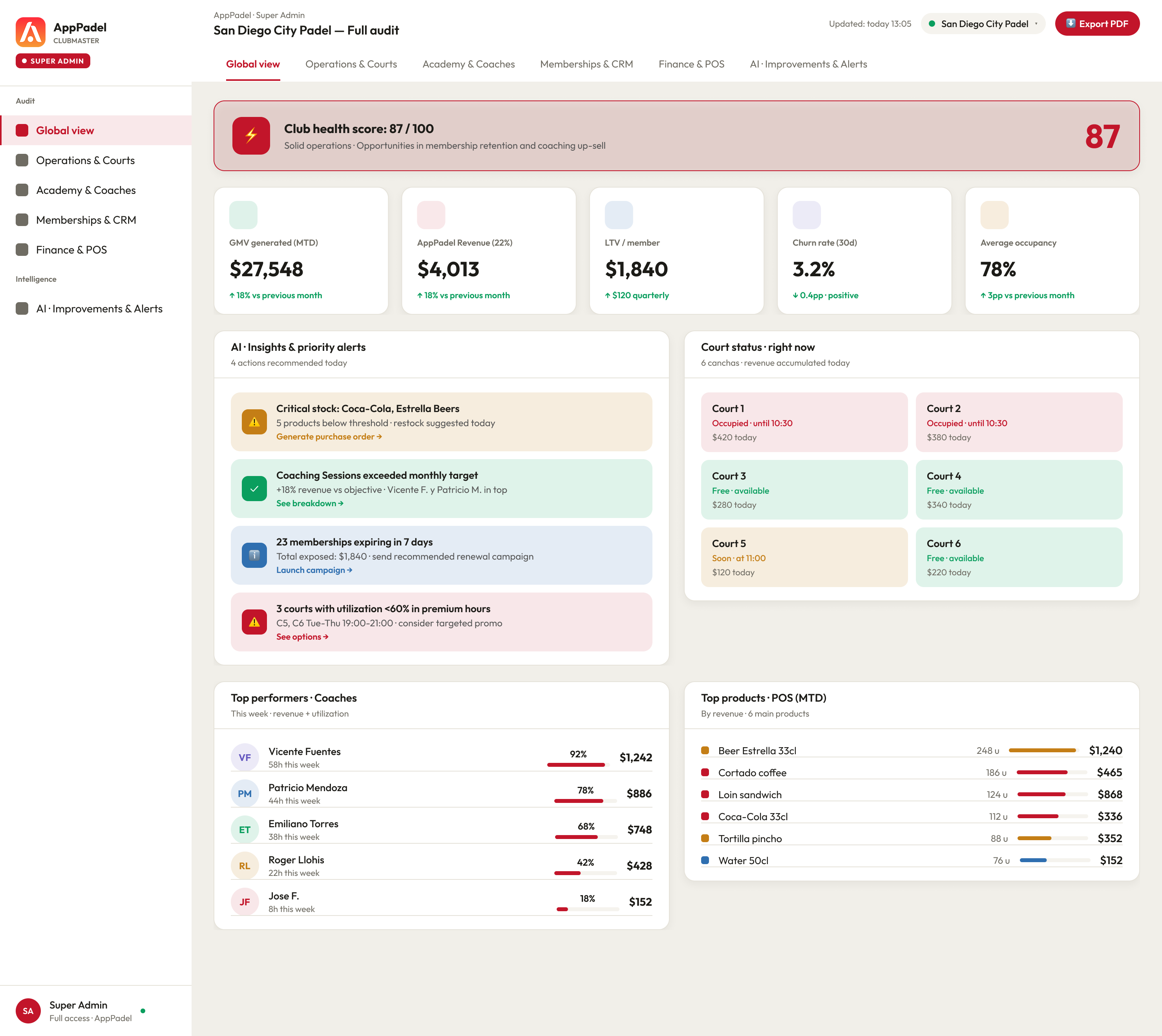The height and width of the screenshot is (1036, 1162).
Task: Click the $27,548 GMV value
Action: [x=267, y=269]
